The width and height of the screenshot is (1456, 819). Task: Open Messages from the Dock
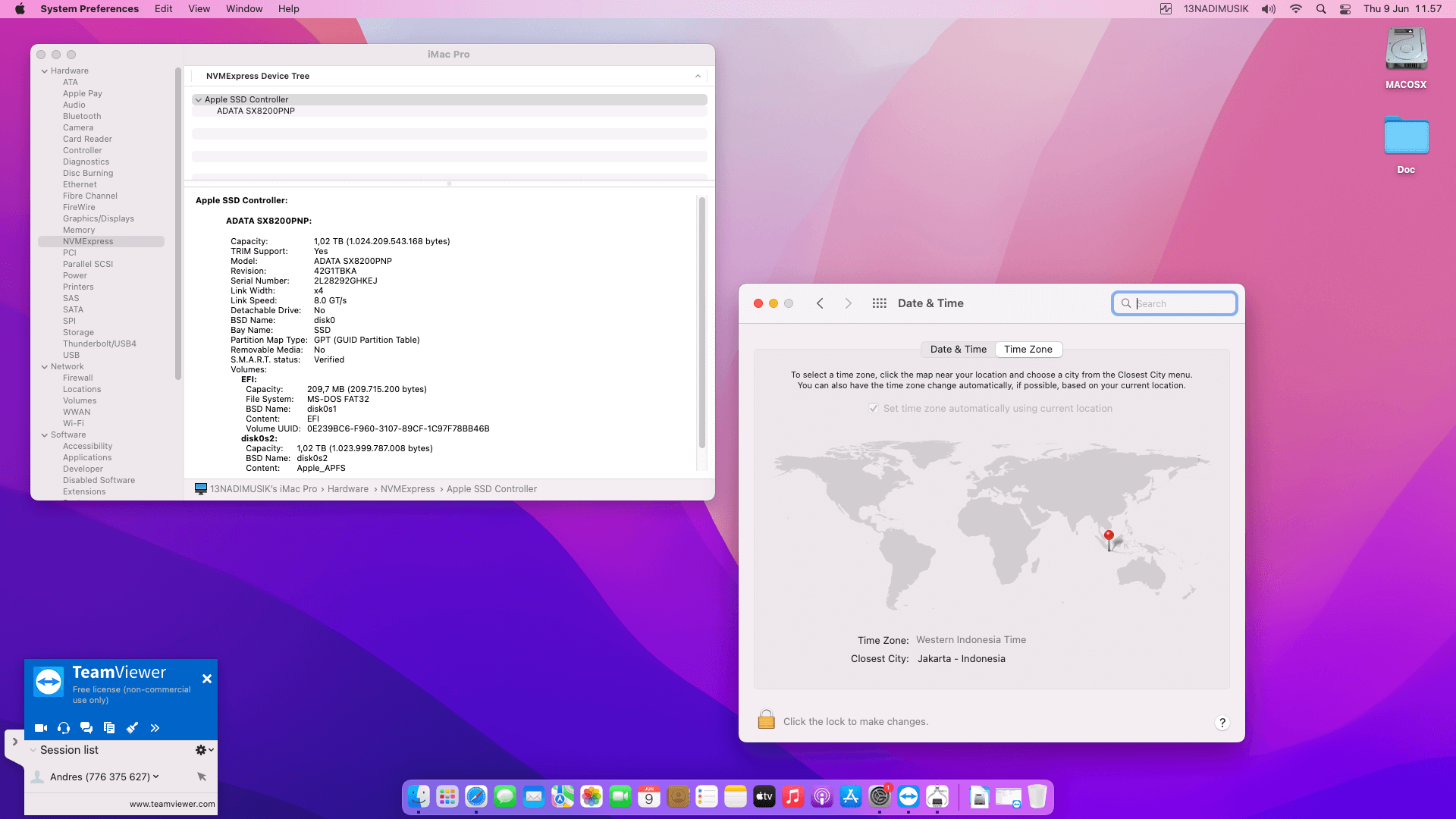[x=505, y=796]
